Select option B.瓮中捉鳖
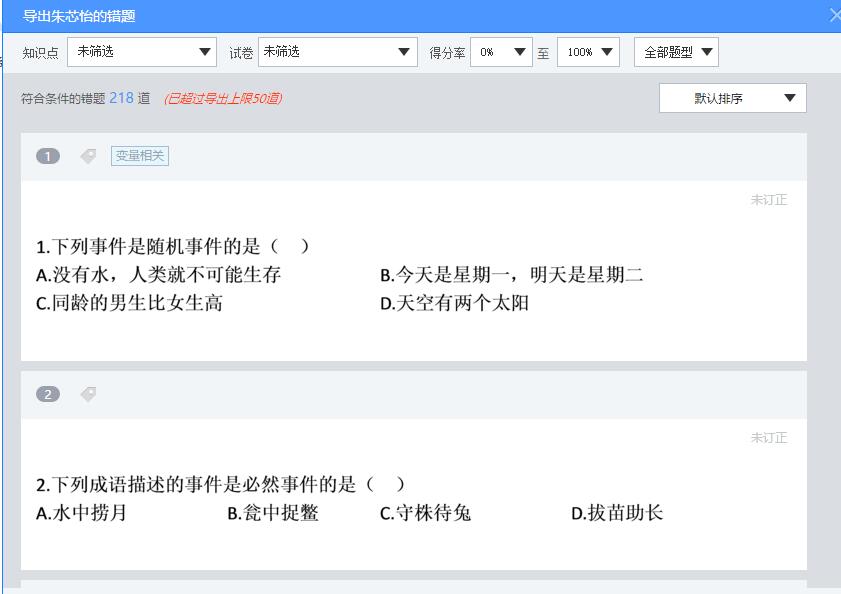 point(273,513)
